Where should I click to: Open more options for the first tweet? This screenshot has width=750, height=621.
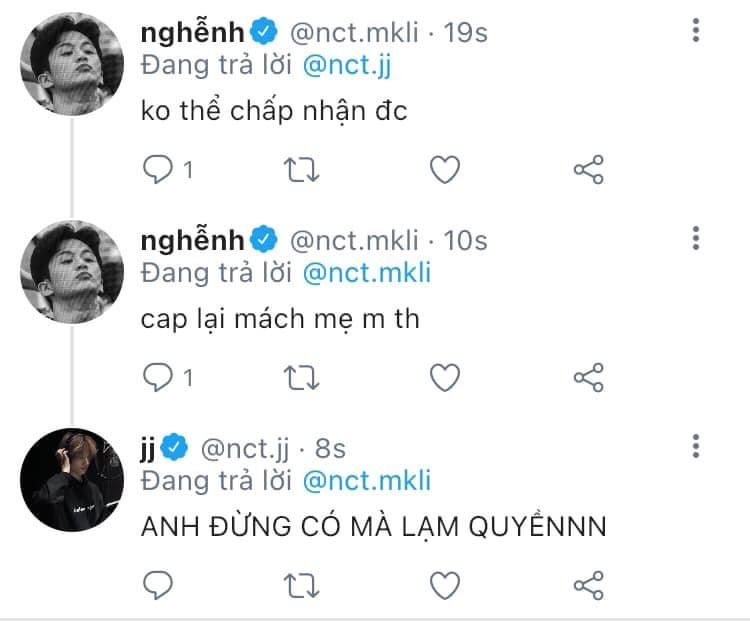(x=697, y=33)
